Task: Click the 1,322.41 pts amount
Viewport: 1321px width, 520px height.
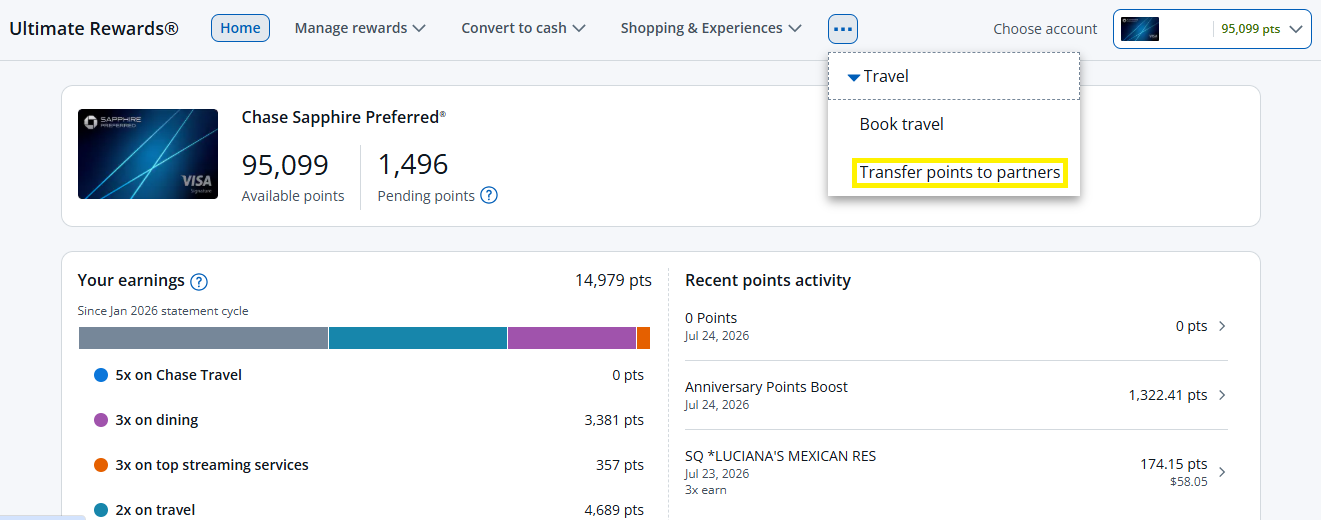Action: point(1168,395)
